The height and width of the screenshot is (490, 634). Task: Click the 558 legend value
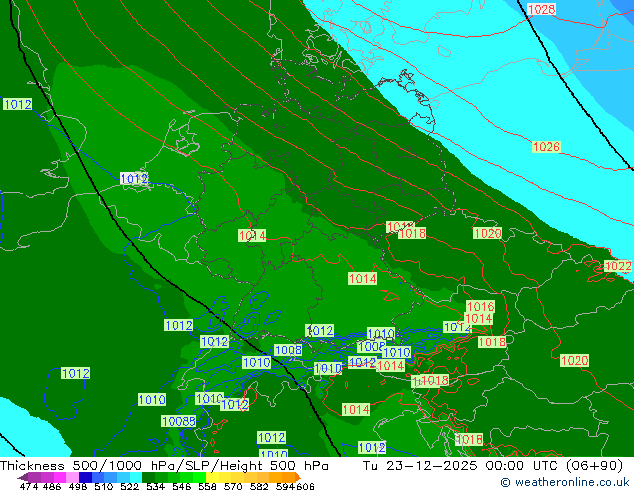tap(207, 486)
